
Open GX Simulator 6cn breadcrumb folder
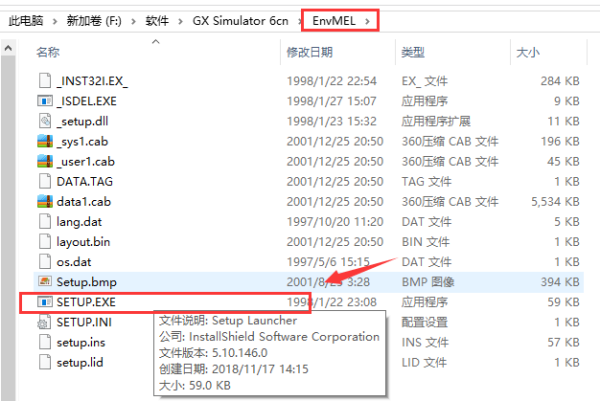[x=240, y=21]
